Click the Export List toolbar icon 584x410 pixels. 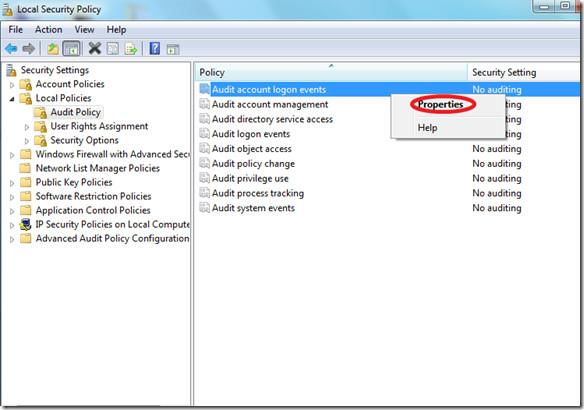[131, 49]
